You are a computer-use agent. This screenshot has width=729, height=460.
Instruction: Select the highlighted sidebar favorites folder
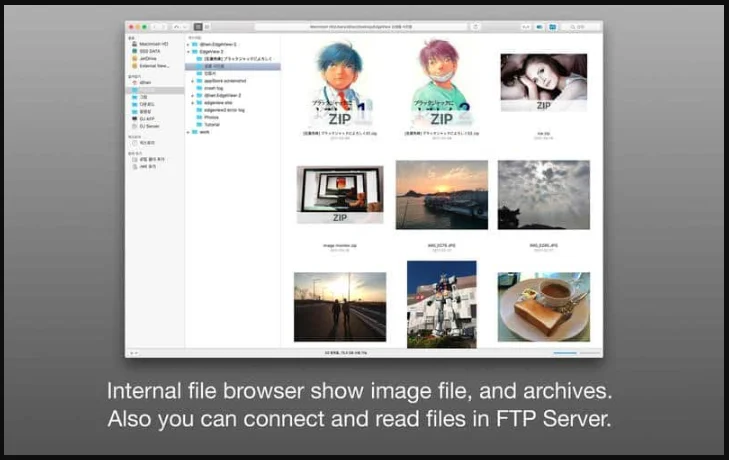pos(155,90)
